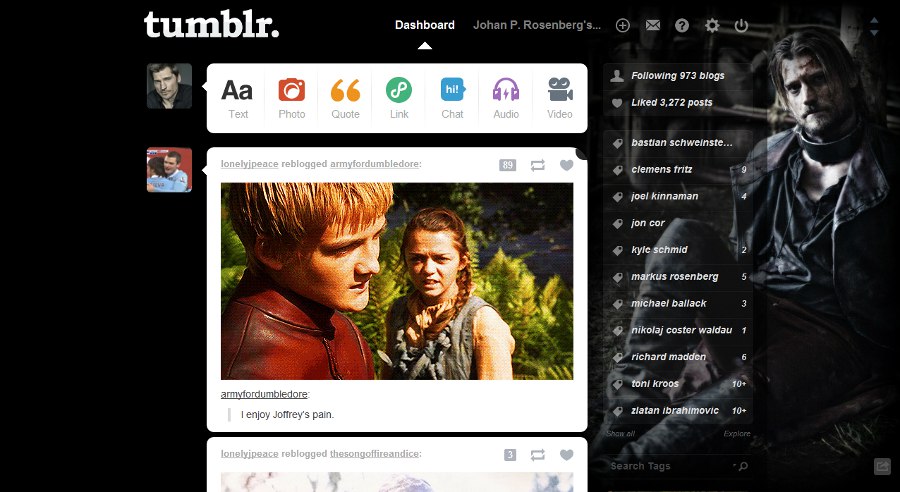Select the kyle schmid tag
Image resolution: width=900 pixels, height=492 pixels.
[x=677, y=250]
